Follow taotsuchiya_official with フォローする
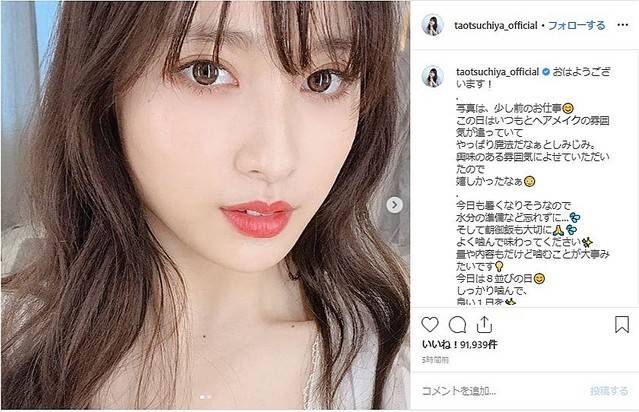 (577, 25)
